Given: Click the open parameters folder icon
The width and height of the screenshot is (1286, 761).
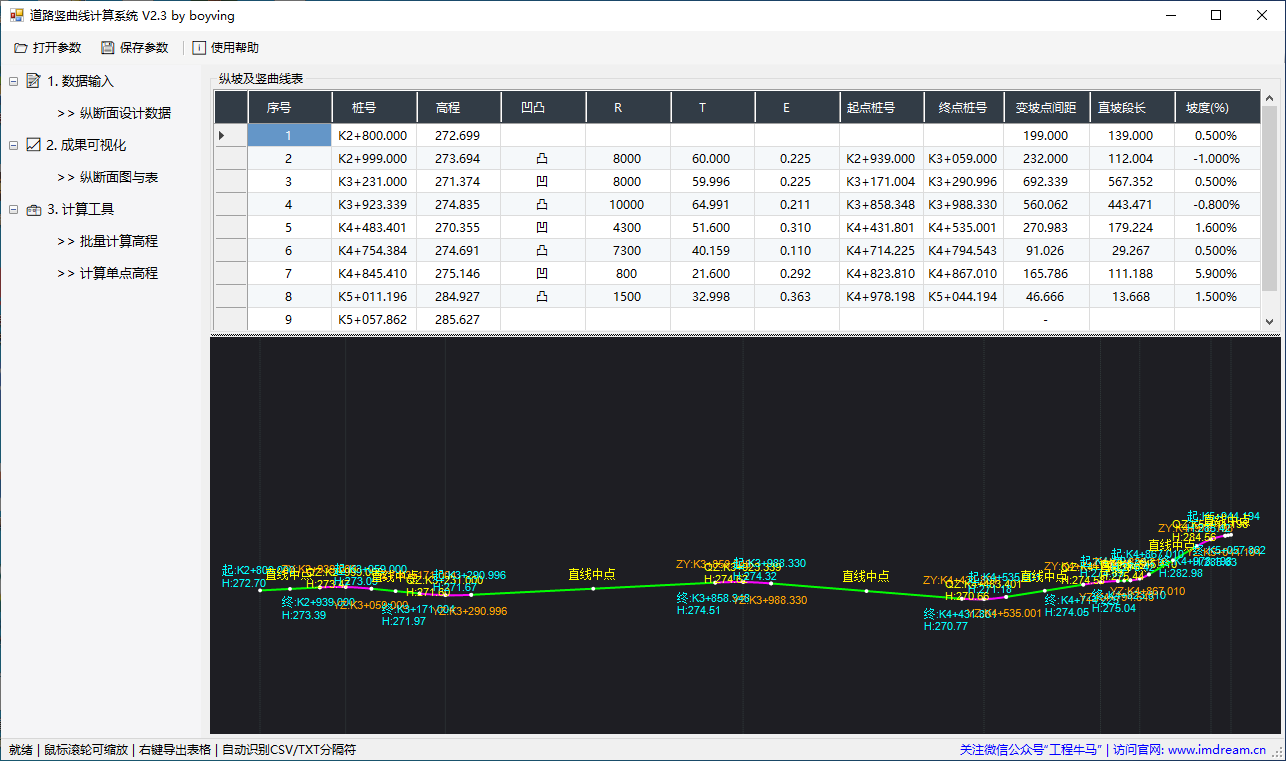Looking at the screenshot, I should click(21, 48).
